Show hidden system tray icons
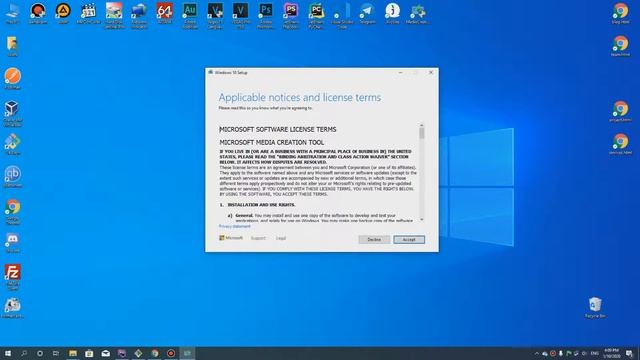640x360 pixels. click(536, 353)
